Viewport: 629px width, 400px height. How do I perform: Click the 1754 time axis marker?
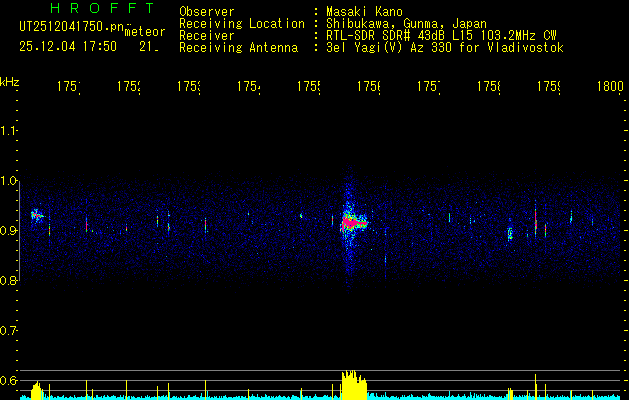pos(248,86)
